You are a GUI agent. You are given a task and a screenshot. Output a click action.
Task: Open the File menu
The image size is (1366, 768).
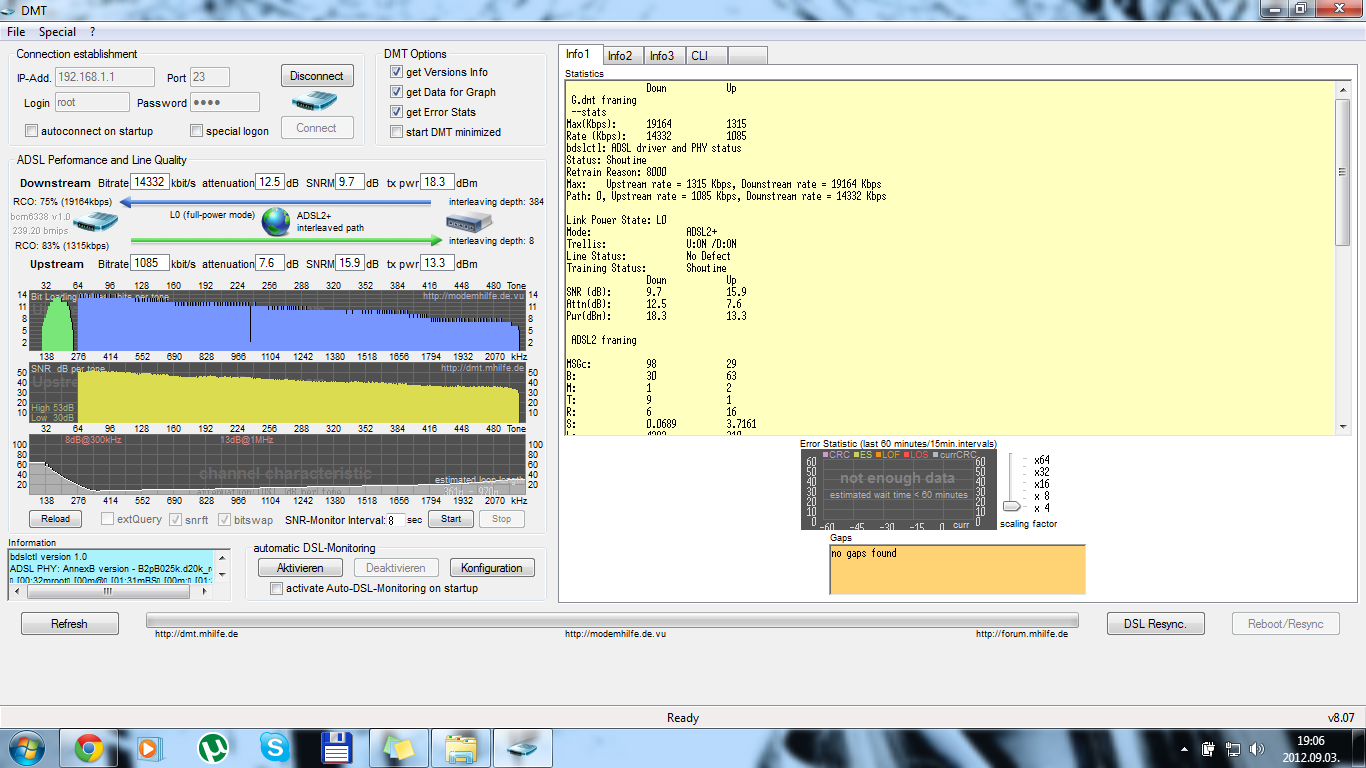point(15,32)
